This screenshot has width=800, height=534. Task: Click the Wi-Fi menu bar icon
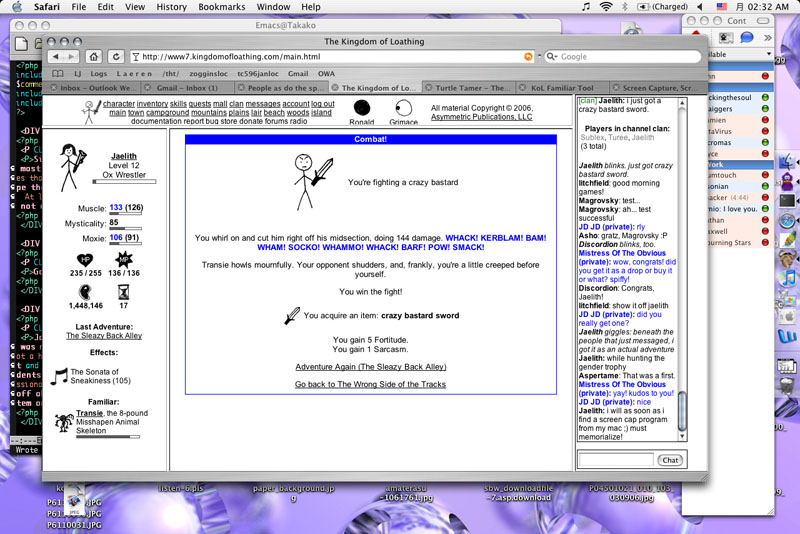click(606, 7)
